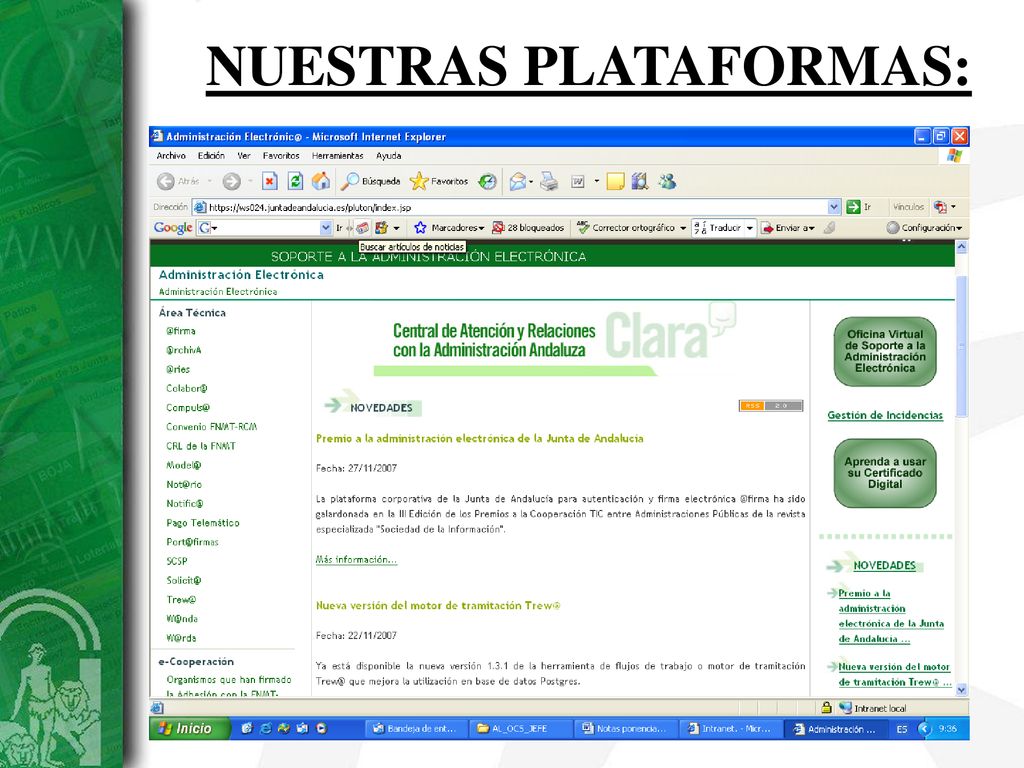The height and width of the screenshot is (768, 1024).
Task: Expand Corrector ortográfico dropdown arrow
Action: point(683,227)
